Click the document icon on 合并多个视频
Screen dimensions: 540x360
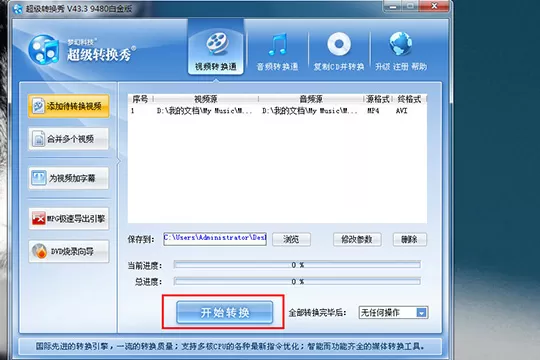pos(39,139)
